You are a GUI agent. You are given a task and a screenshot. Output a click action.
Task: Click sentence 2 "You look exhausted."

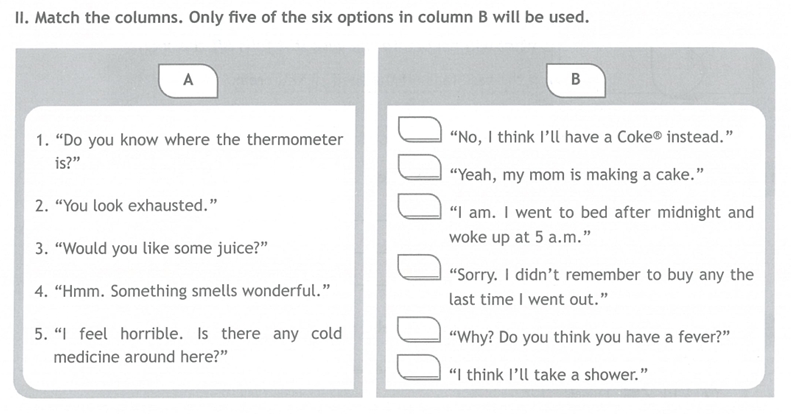126,206
